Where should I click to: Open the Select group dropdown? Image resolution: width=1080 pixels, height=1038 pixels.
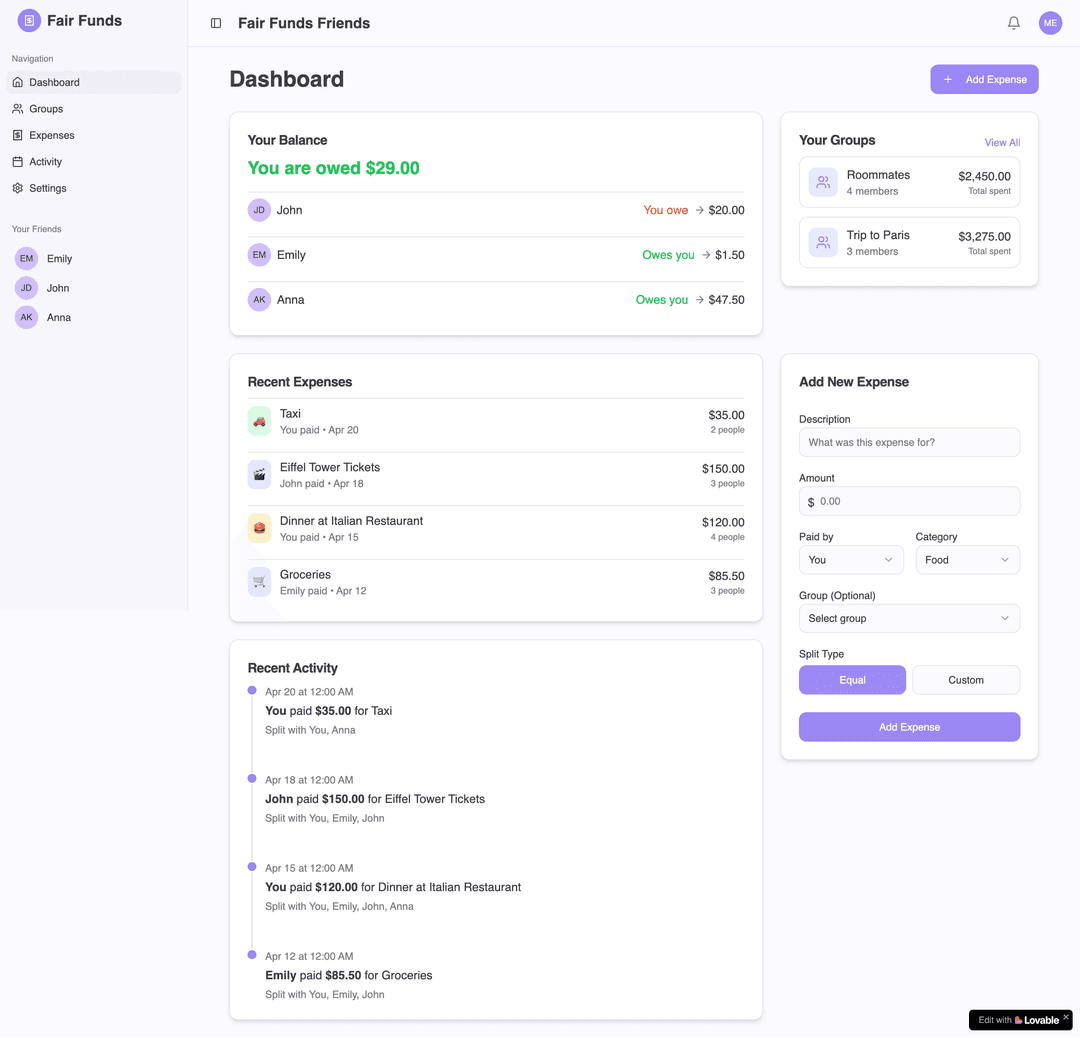(909, 619)
